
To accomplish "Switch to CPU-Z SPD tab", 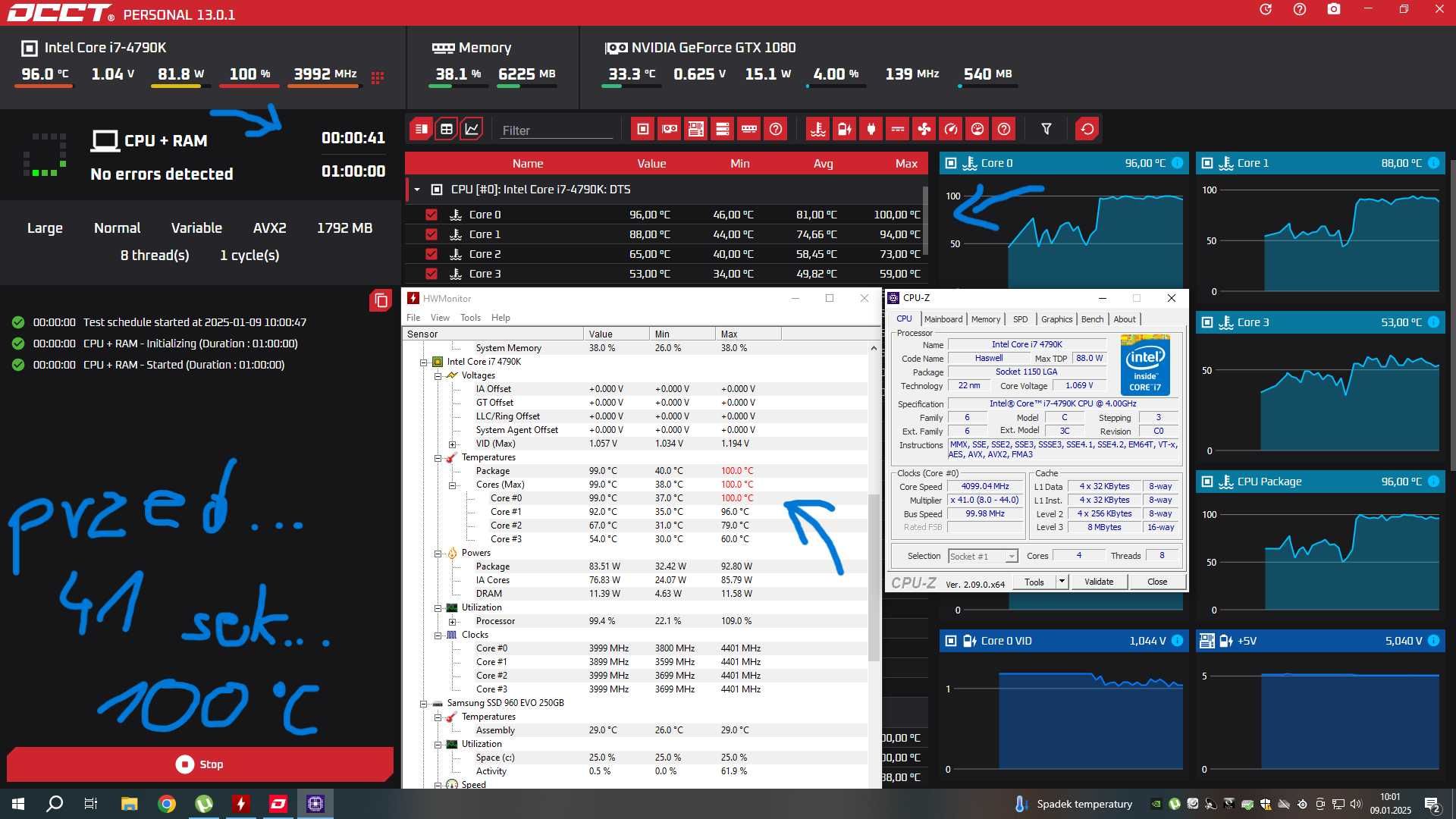I will (x=1021, y=319).
